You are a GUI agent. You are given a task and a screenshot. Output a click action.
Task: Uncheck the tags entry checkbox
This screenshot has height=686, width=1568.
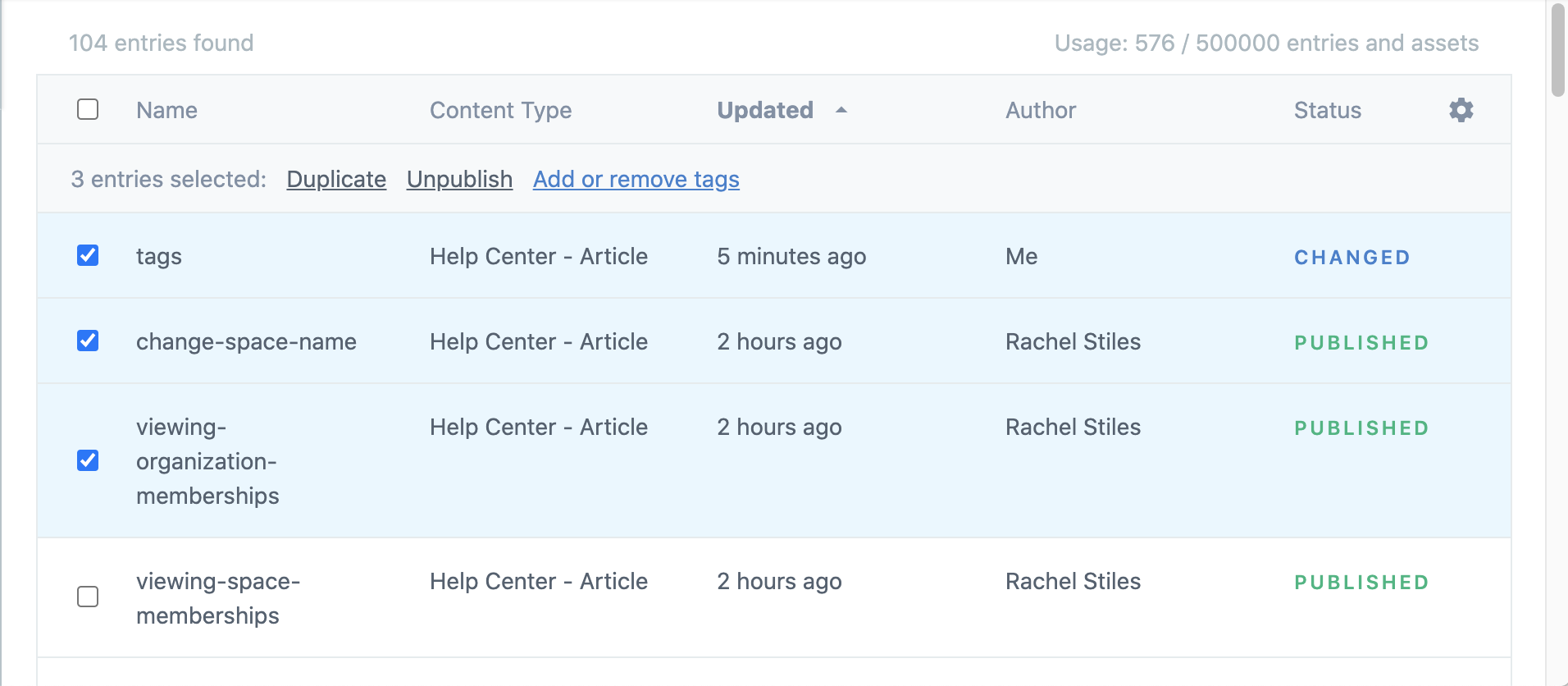tap(88, 255)
